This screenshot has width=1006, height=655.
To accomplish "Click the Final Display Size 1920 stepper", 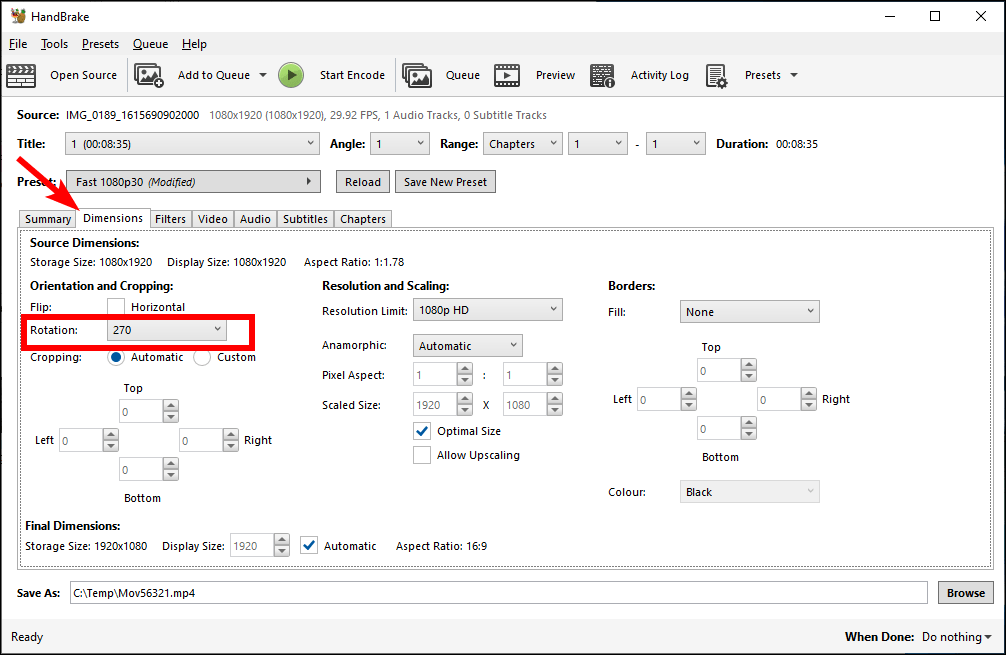I will 282,545.
